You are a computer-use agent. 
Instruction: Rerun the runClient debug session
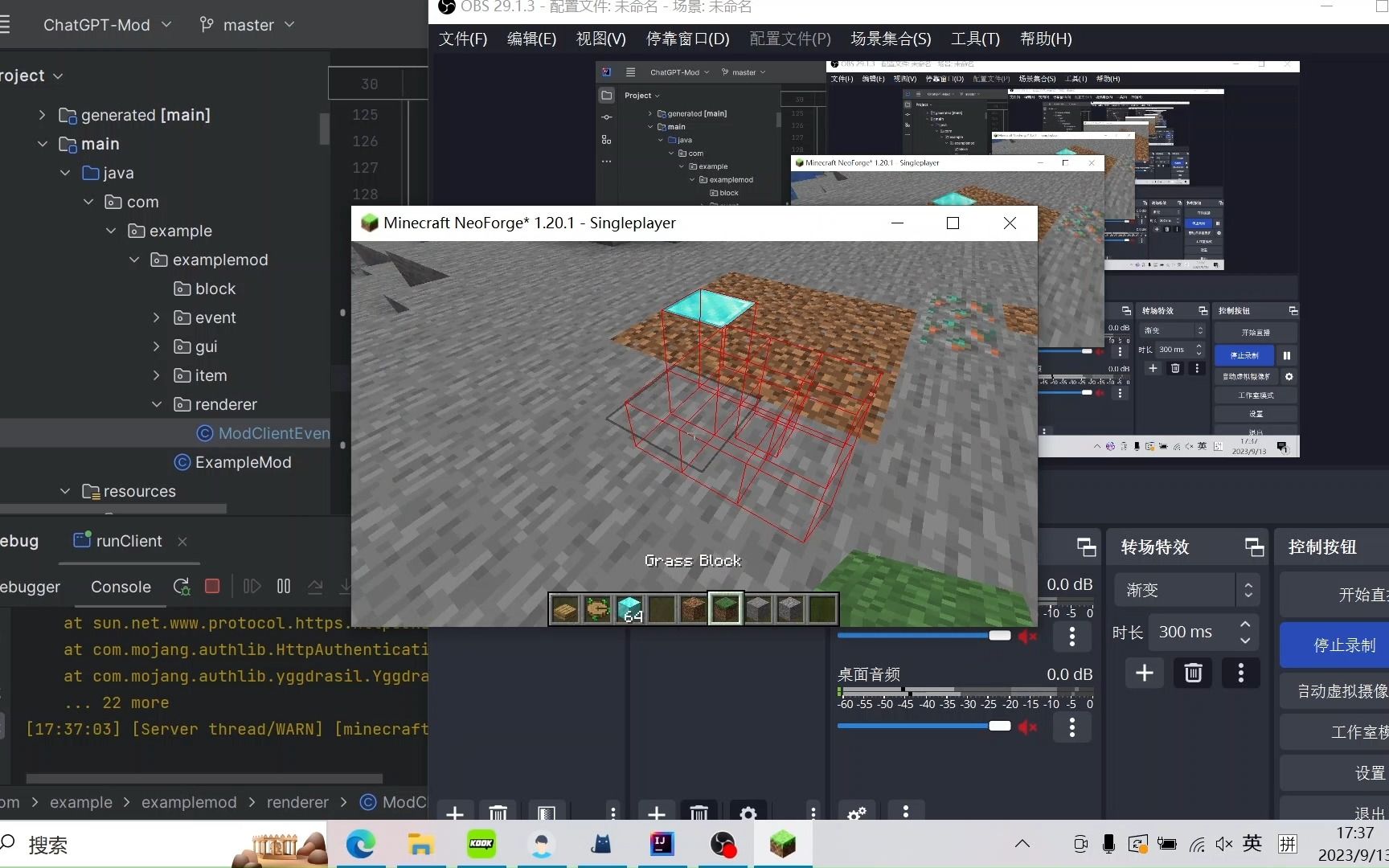tap(182, 587)
